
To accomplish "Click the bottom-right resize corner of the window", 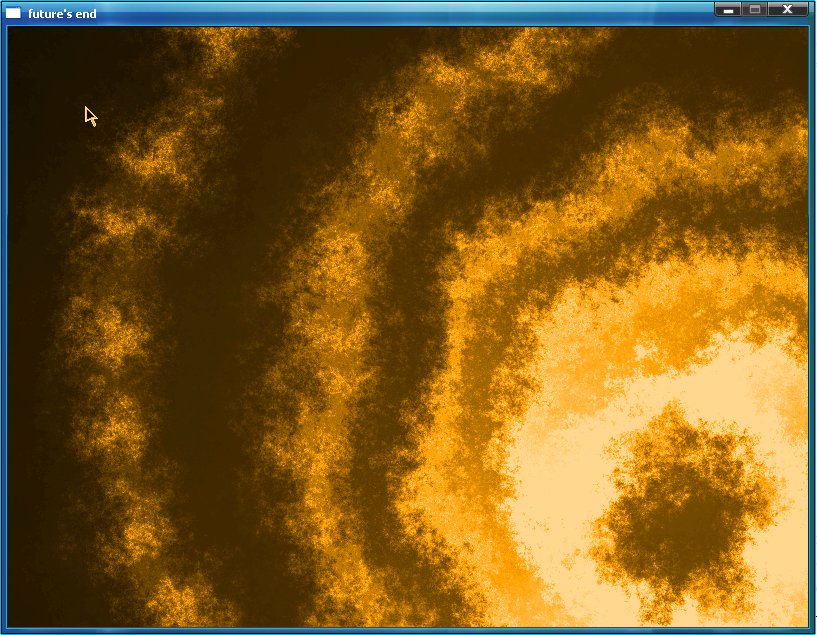I will [813, 631].
